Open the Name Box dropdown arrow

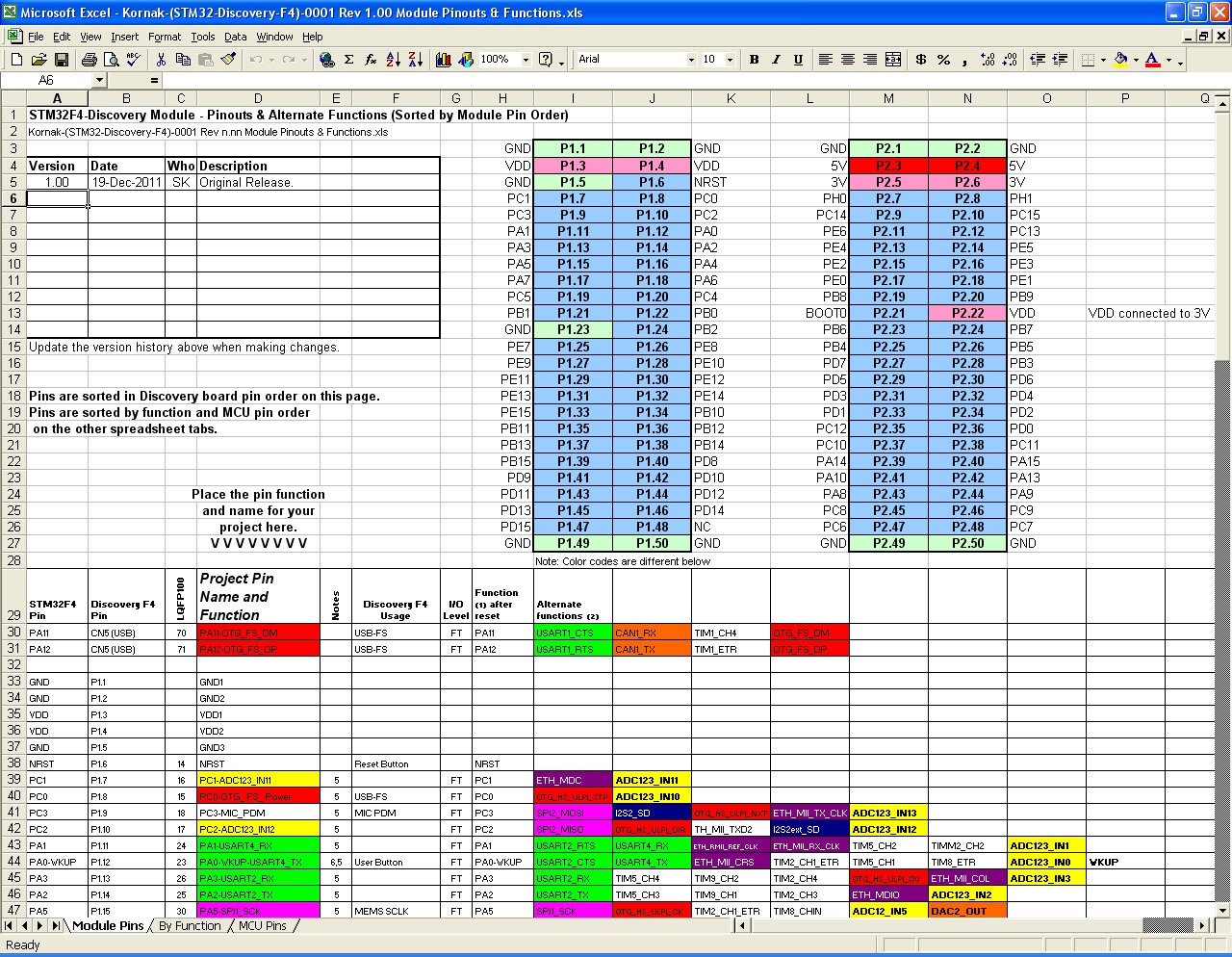(x=99, y=81)
